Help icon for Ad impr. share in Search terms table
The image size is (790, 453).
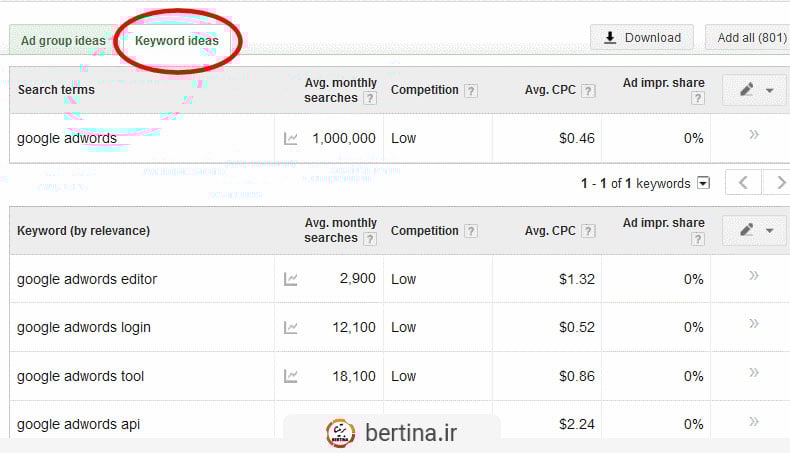697,98
